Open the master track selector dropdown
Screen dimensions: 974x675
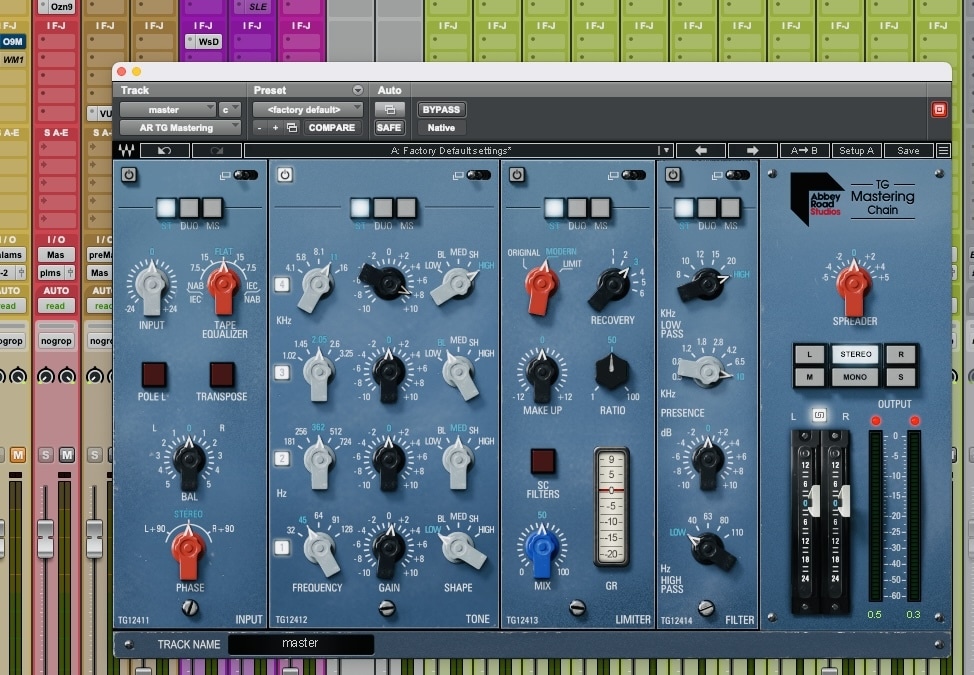point(168,110)
